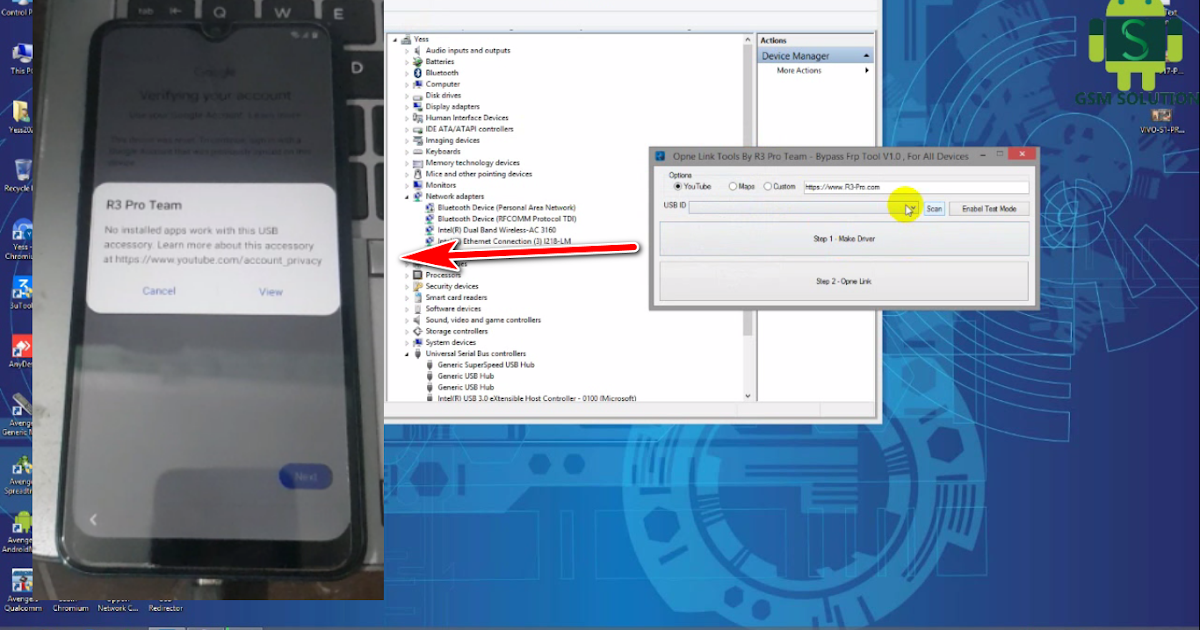The height and width of the screenshot is (630, 1200).
Task: Click the Storage controllers category icon
Action: click(x=419, y=331)
